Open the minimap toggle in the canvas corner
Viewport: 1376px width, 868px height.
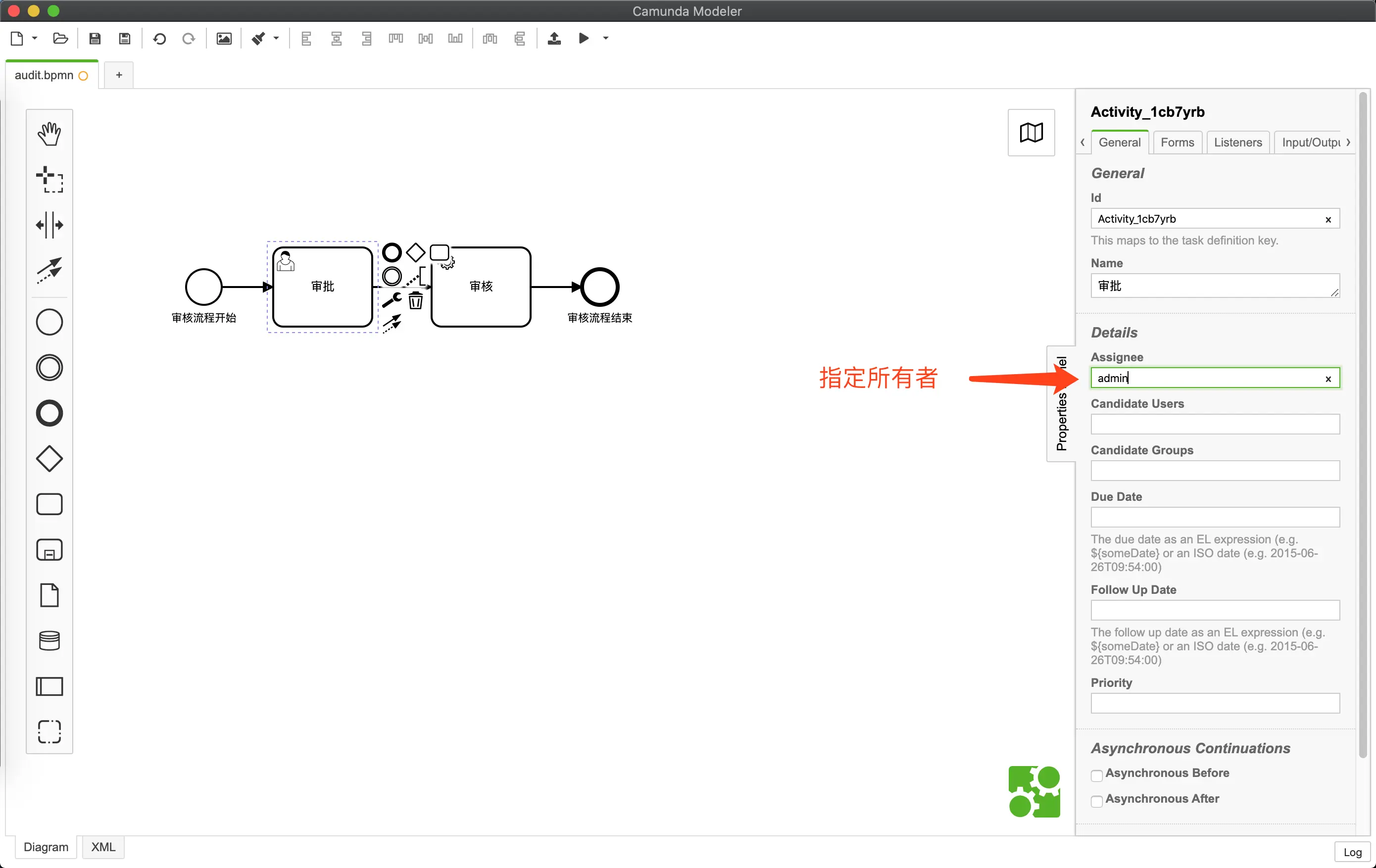click(x=1031, y=133)
